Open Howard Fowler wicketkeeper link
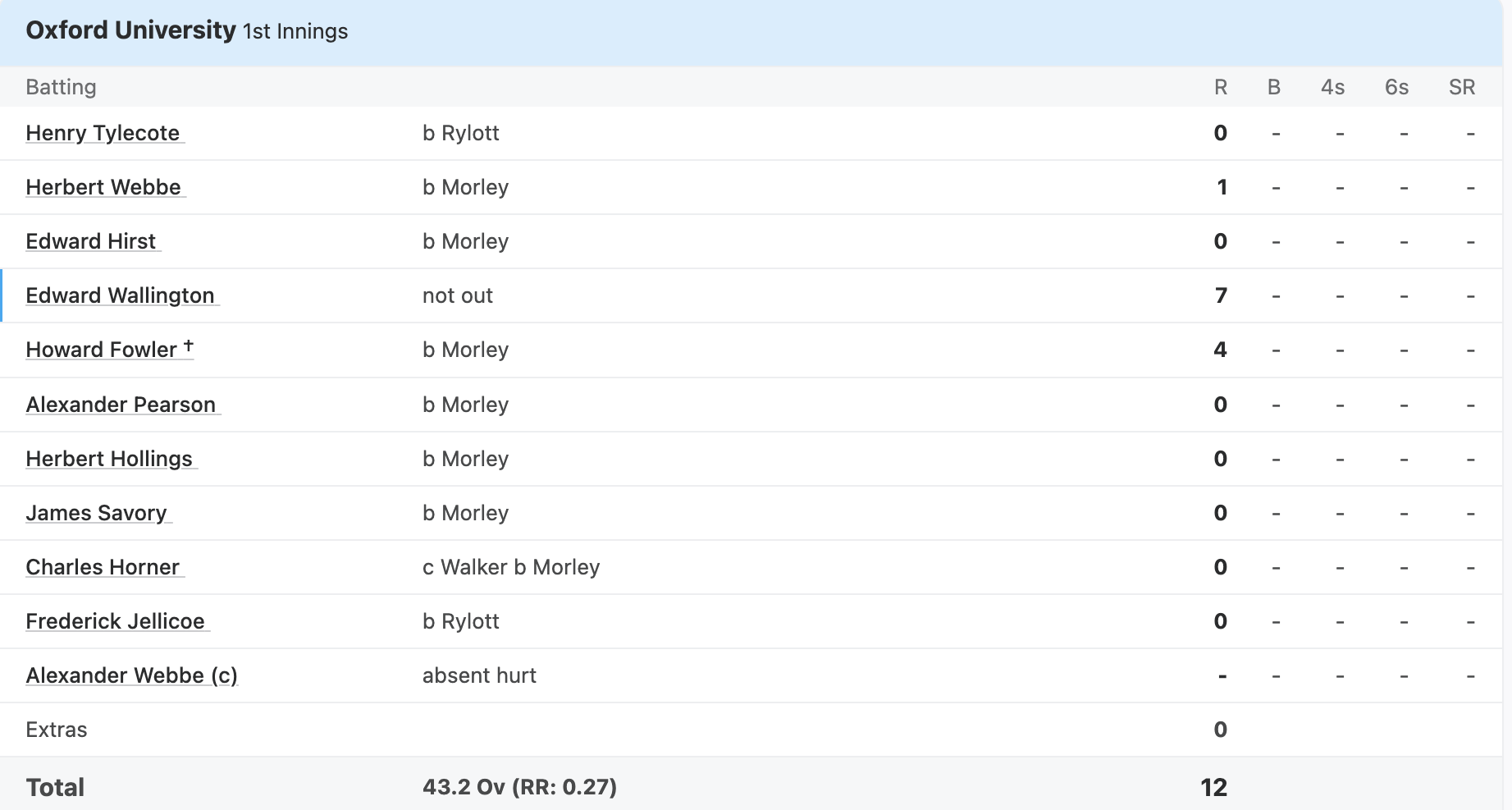1512x810 pixels. click(x=102, y=350)
